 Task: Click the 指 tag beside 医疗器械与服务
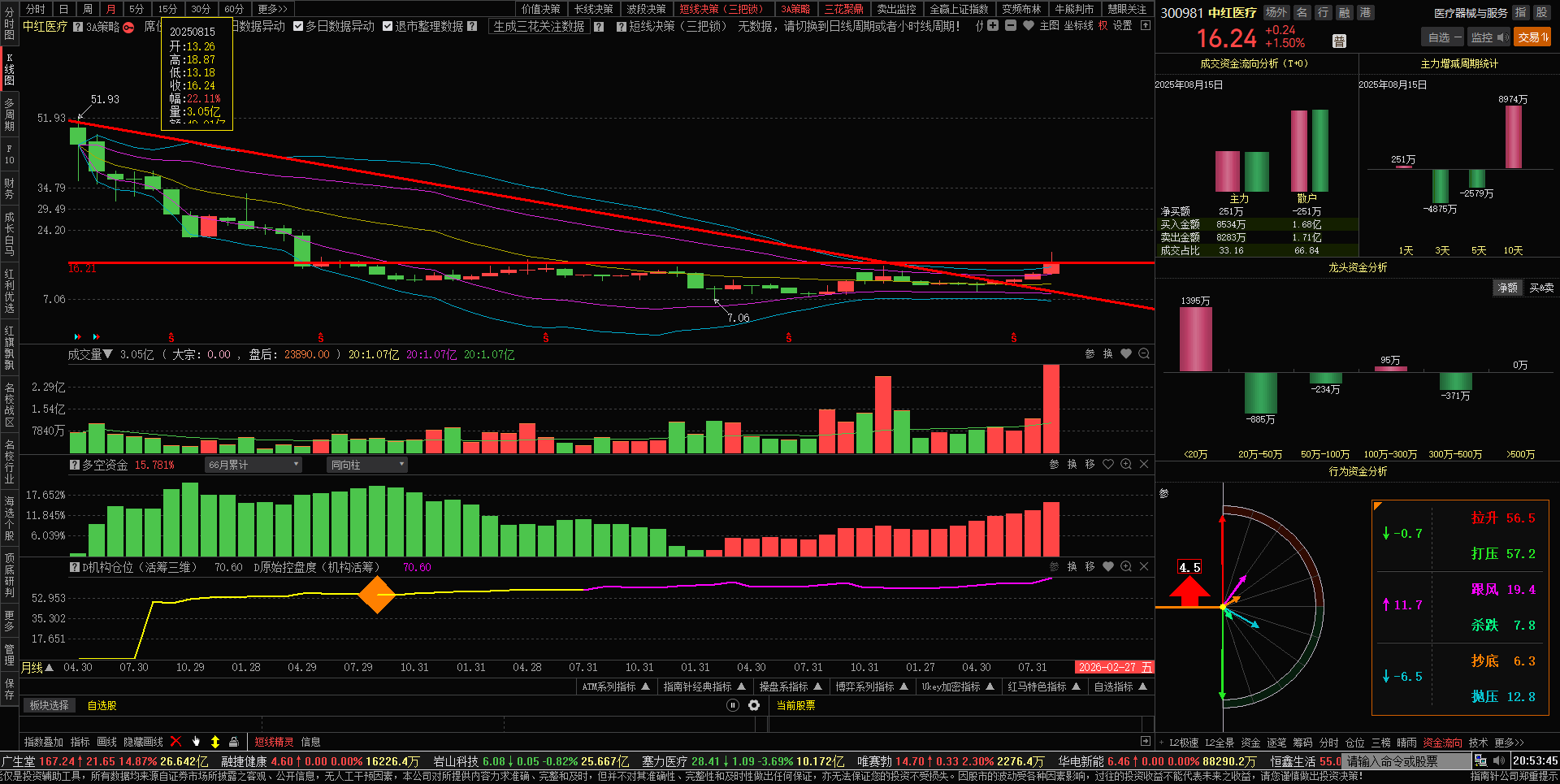1520,13
